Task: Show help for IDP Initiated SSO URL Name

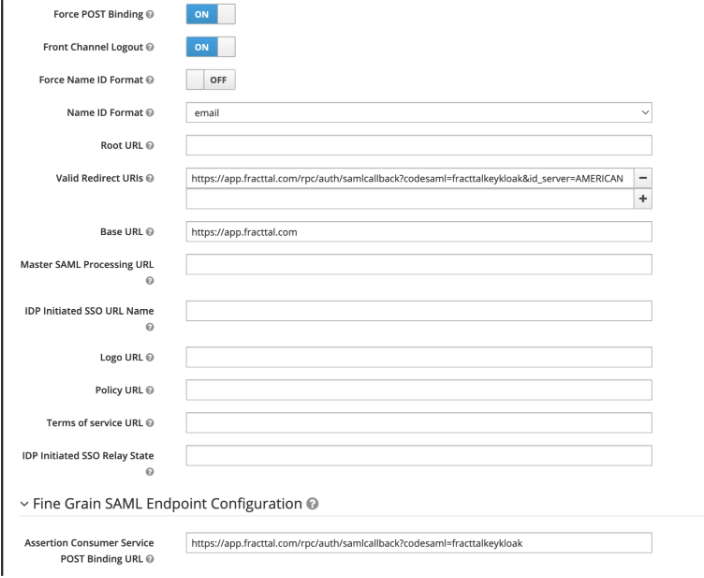Action: [150, 327]
